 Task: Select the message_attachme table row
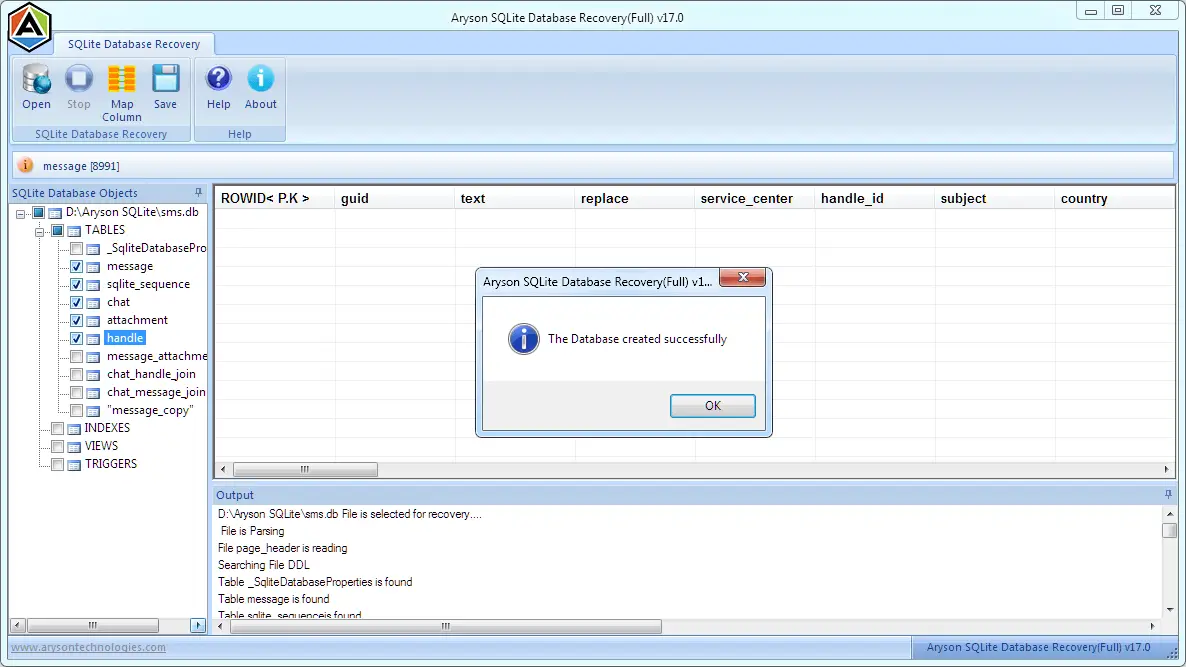[157, 356]
